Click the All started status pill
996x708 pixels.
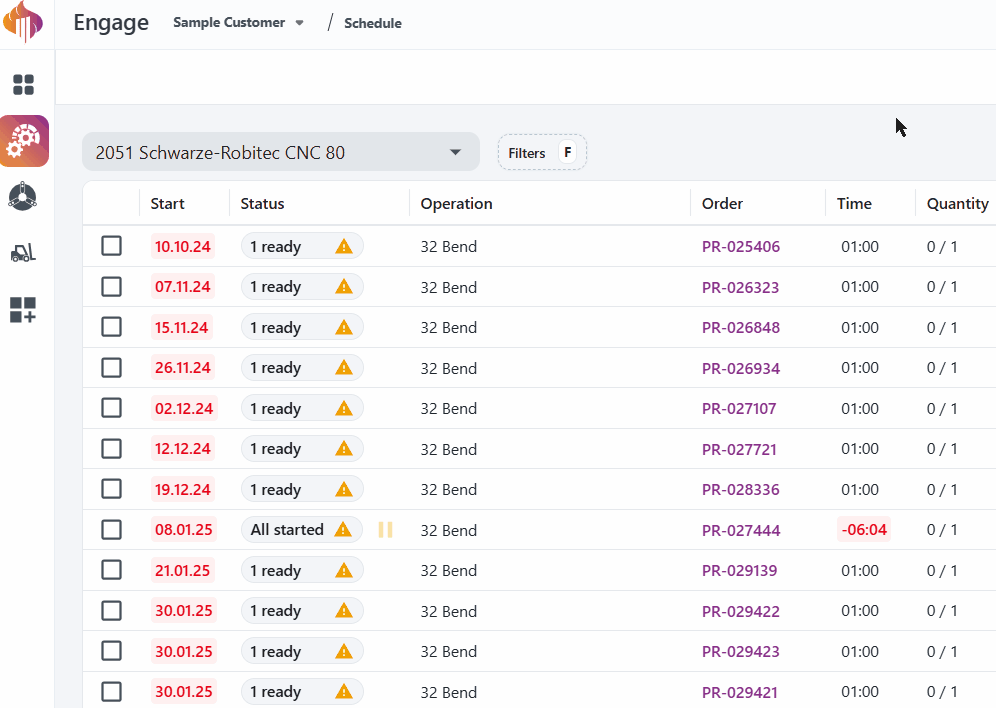coord(302,530)
